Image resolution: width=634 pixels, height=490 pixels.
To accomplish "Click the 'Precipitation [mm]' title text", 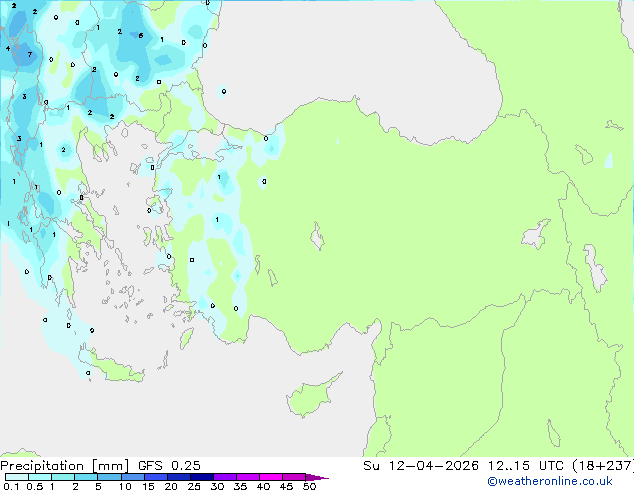I will pyautogui.click(x=65, y=466).
